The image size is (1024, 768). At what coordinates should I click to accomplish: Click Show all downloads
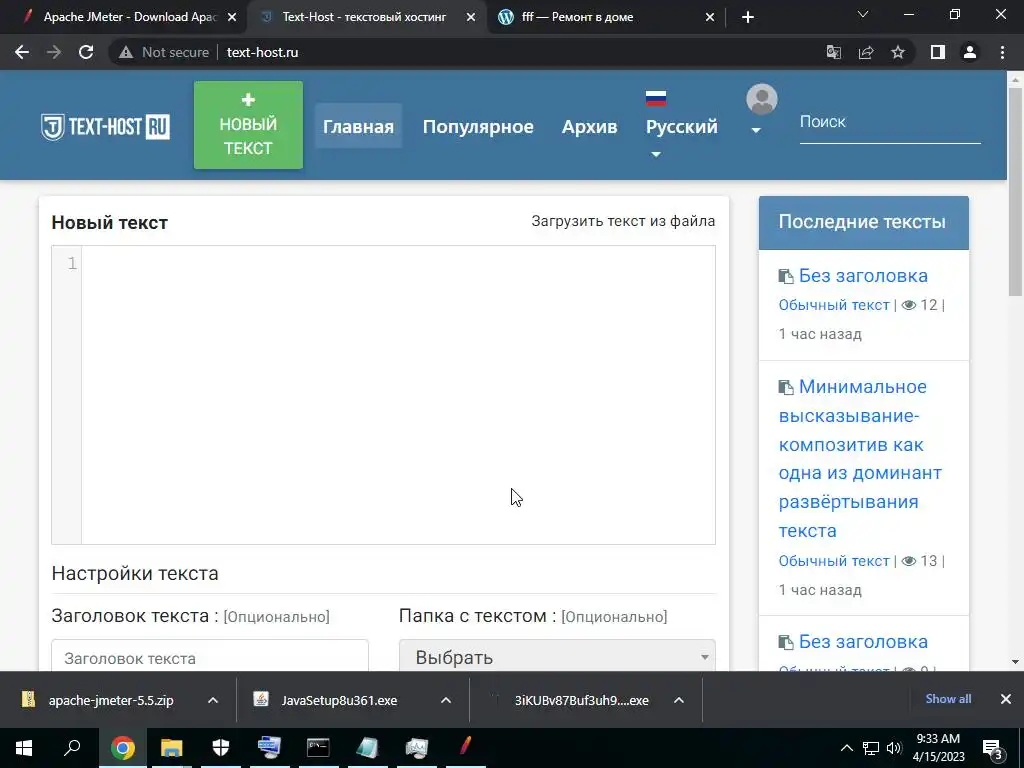(x=948, y=699)
